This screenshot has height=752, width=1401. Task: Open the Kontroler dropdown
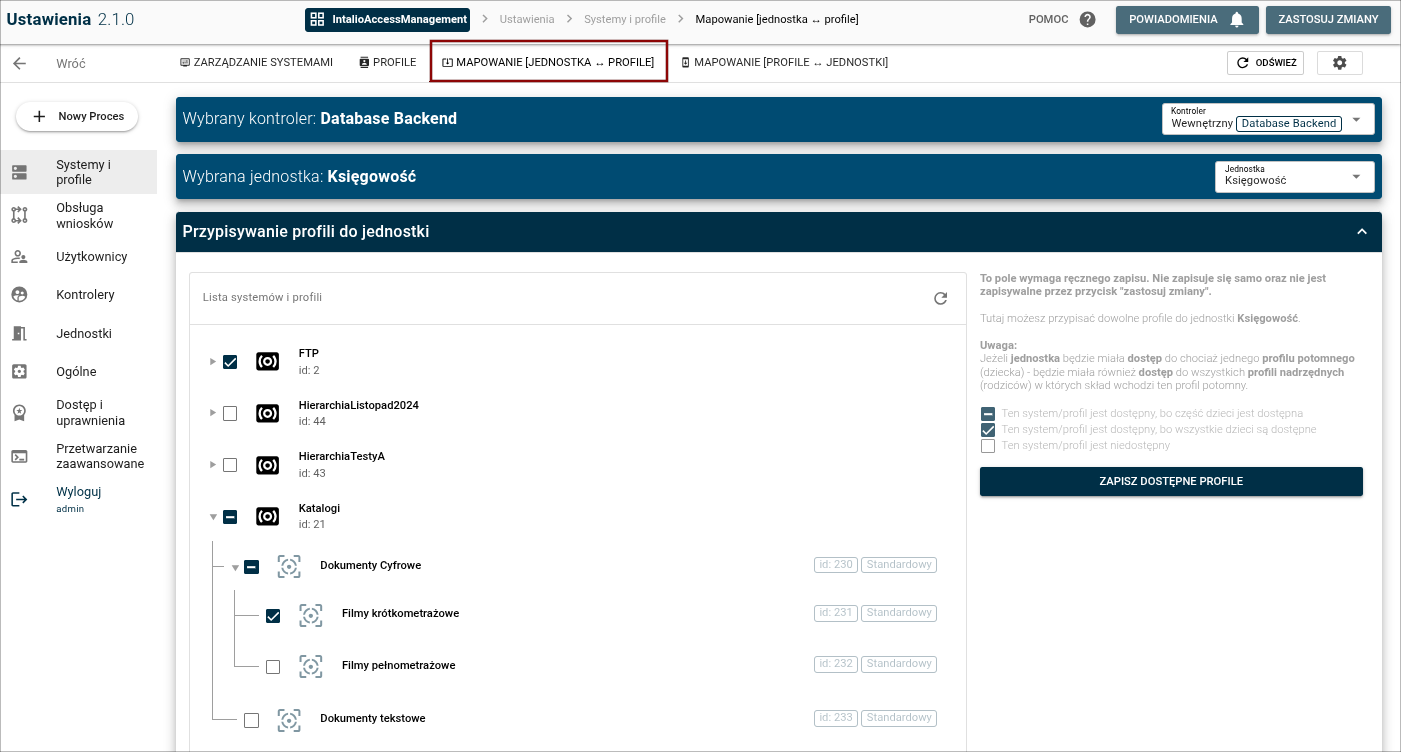pos(1268,118)
